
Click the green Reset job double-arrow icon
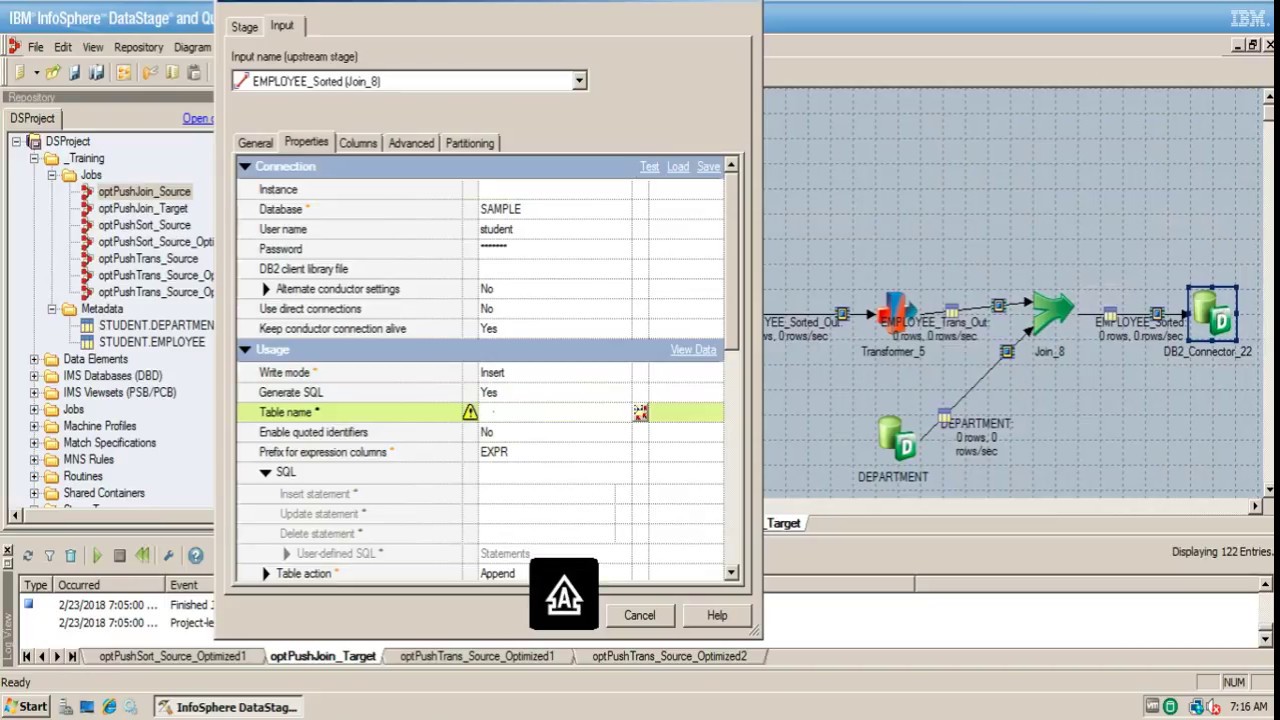click(143, 556)
